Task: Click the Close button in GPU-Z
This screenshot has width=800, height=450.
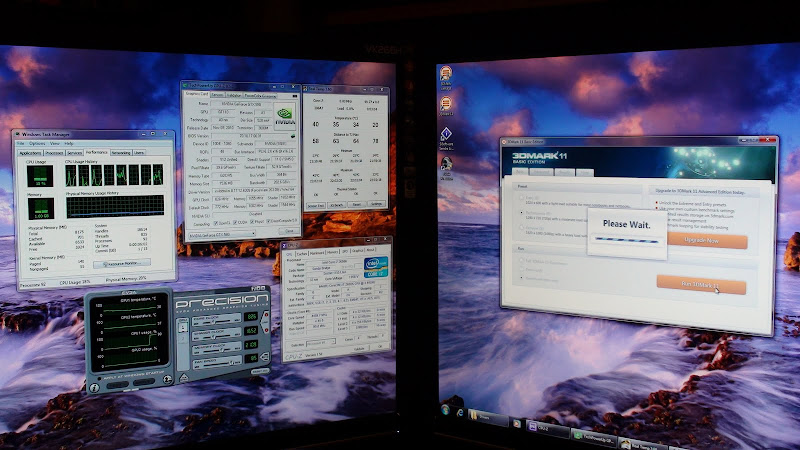Action: click(289, 231)
